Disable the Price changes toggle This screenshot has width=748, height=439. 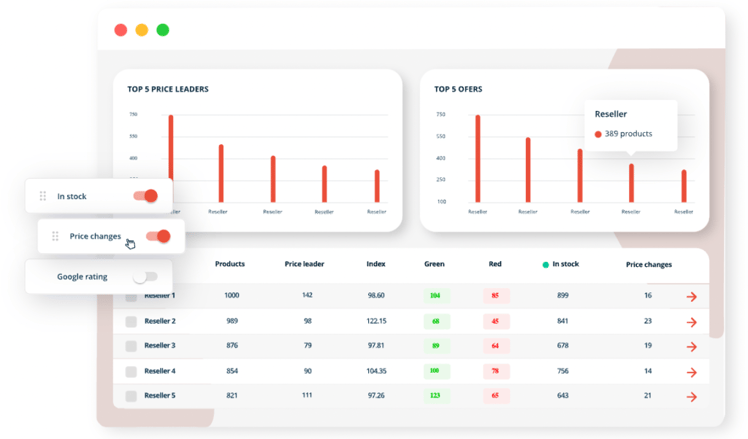click(158, 236)
